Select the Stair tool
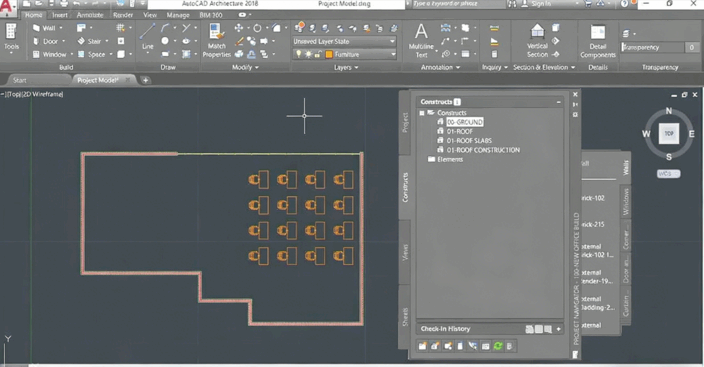 click(x=89, y=41)
